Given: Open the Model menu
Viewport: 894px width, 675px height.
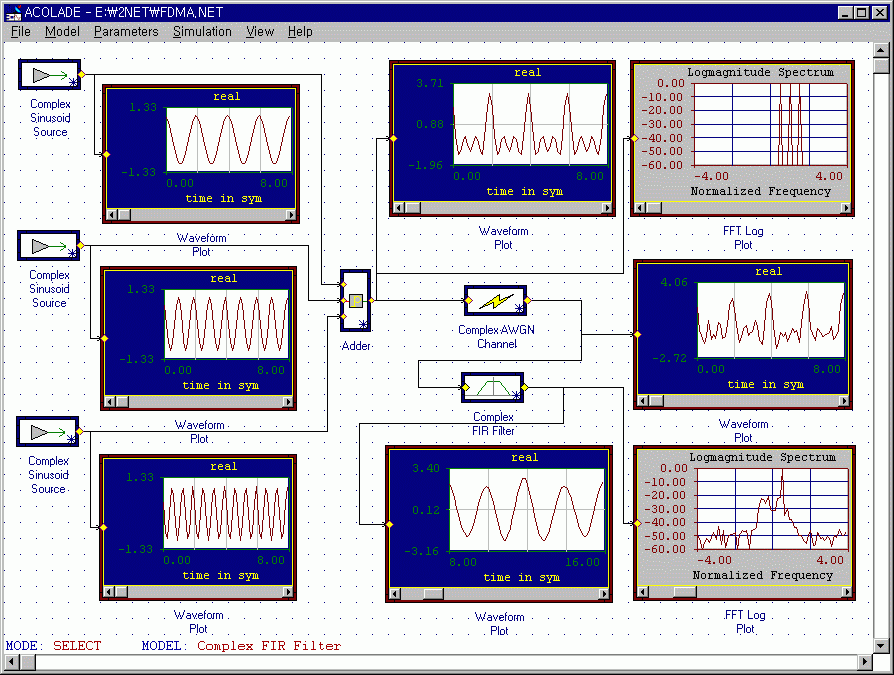Looking at the screenshot, I should coord(62,31).
